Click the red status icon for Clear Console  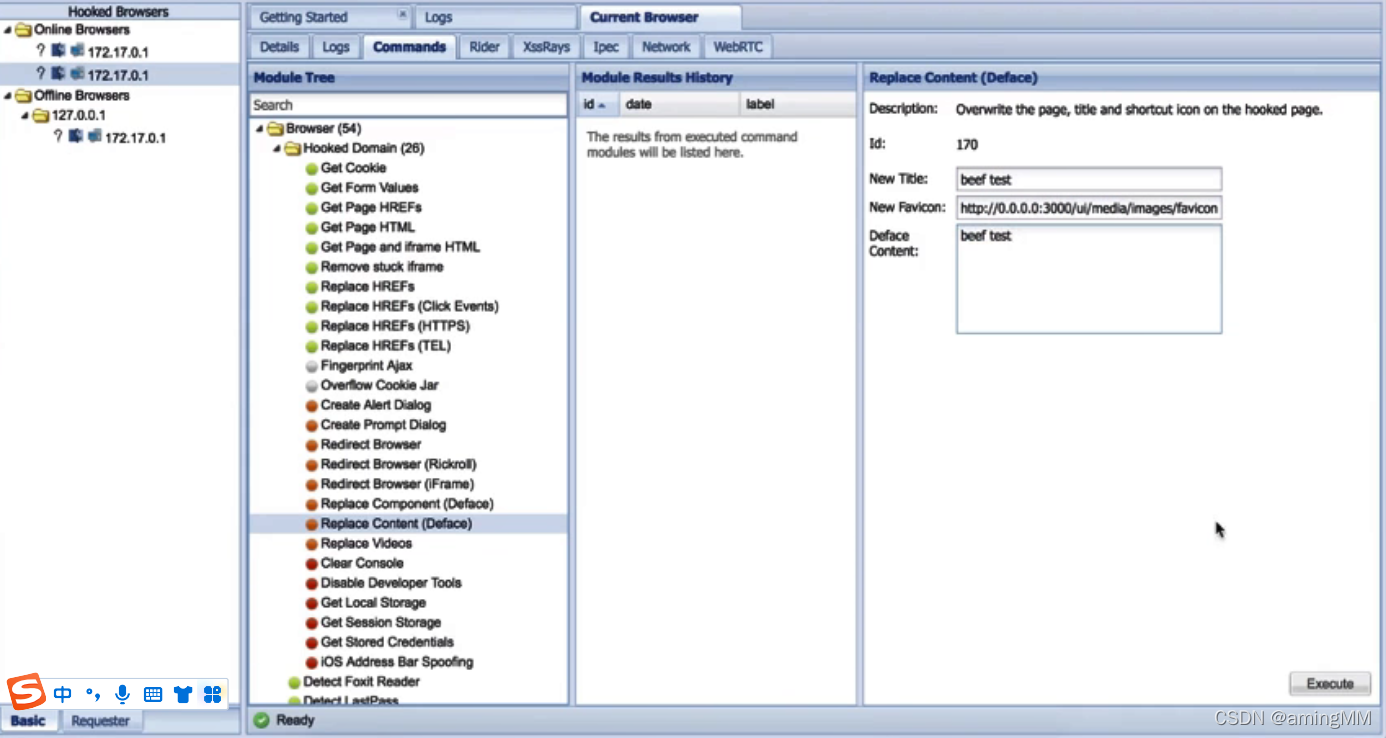pyautogui.click(x=312, y=564)
